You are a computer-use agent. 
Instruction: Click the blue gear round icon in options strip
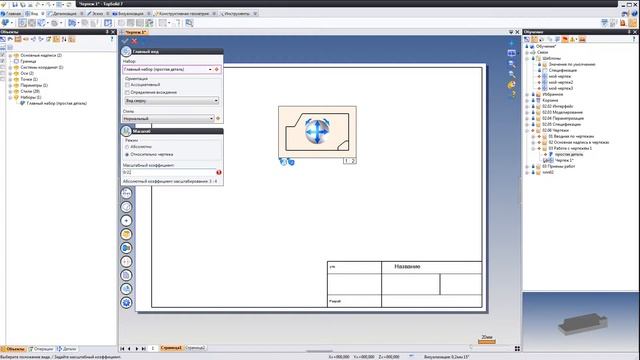point(127,302)
